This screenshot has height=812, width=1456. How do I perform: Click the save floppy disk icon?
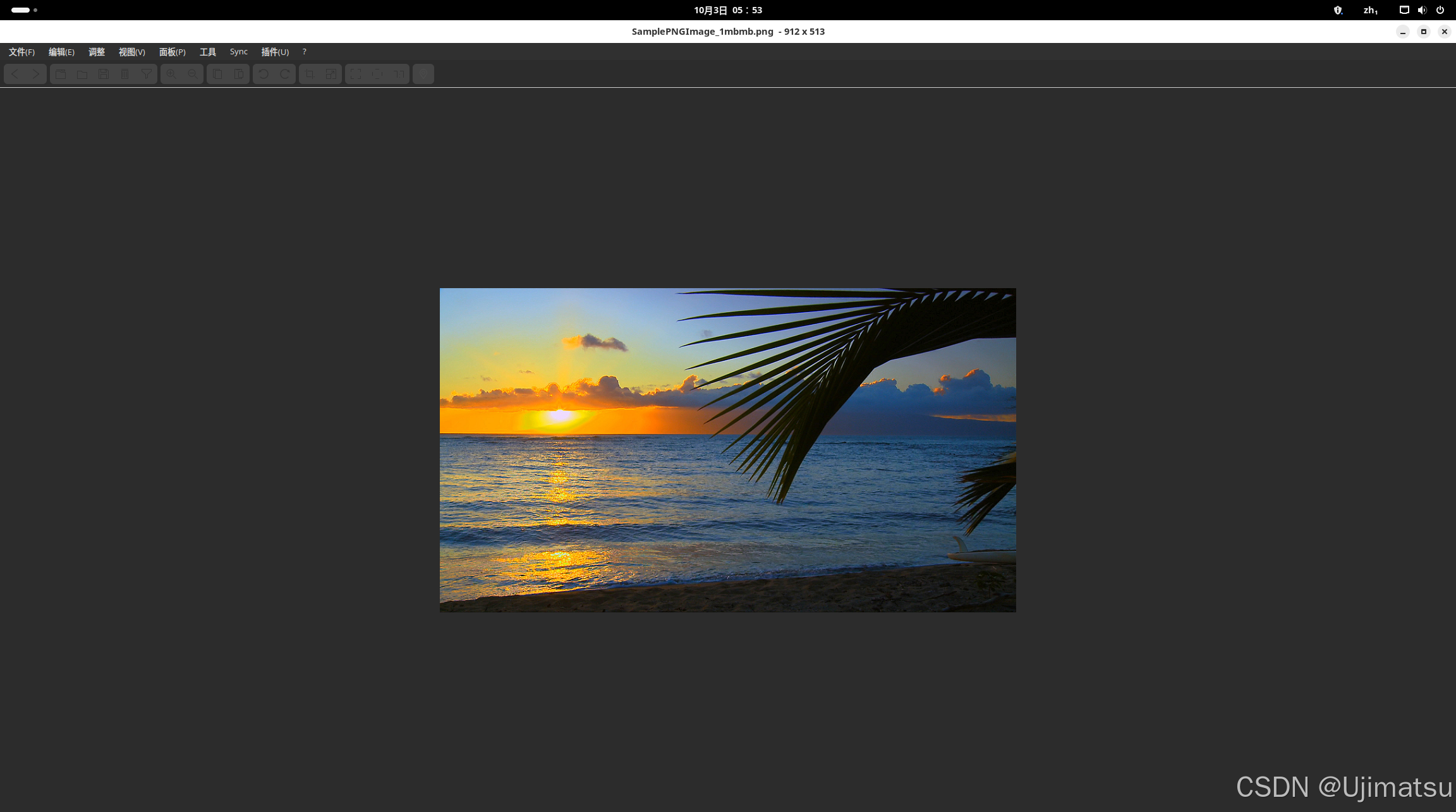pyautogui.click(x=104, y=74)
